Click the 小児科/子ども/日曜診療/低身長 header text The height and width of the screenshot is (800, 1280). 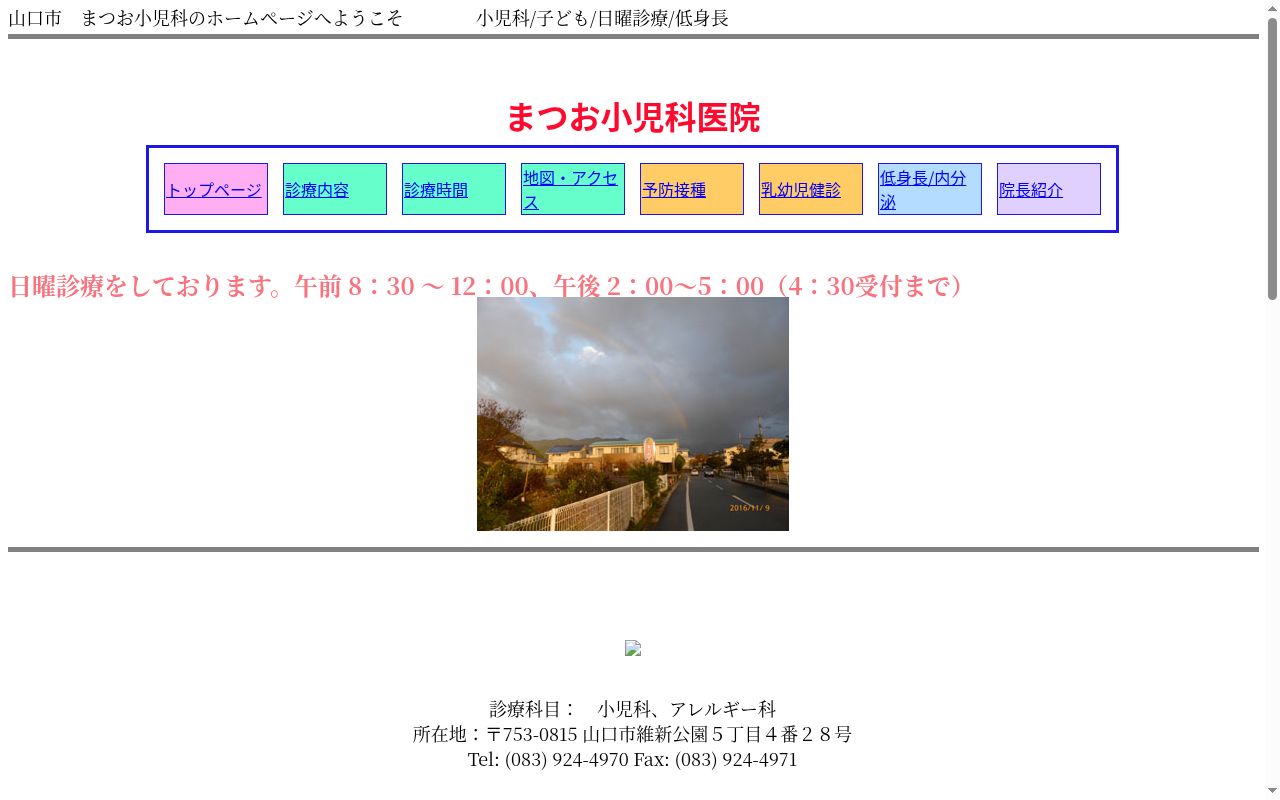(603, 18)
